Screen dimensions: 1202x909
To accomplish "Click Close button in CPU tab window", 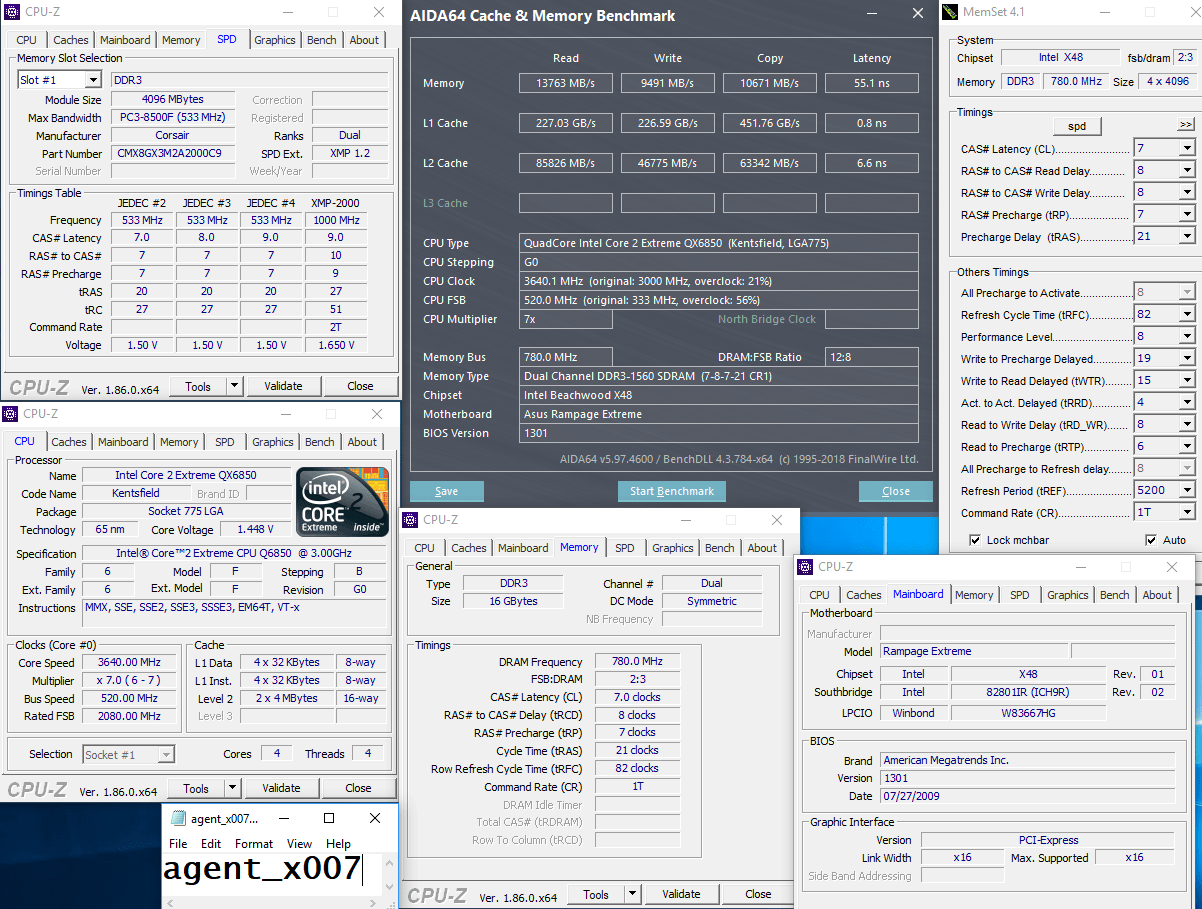I will [x=358, y=788].
